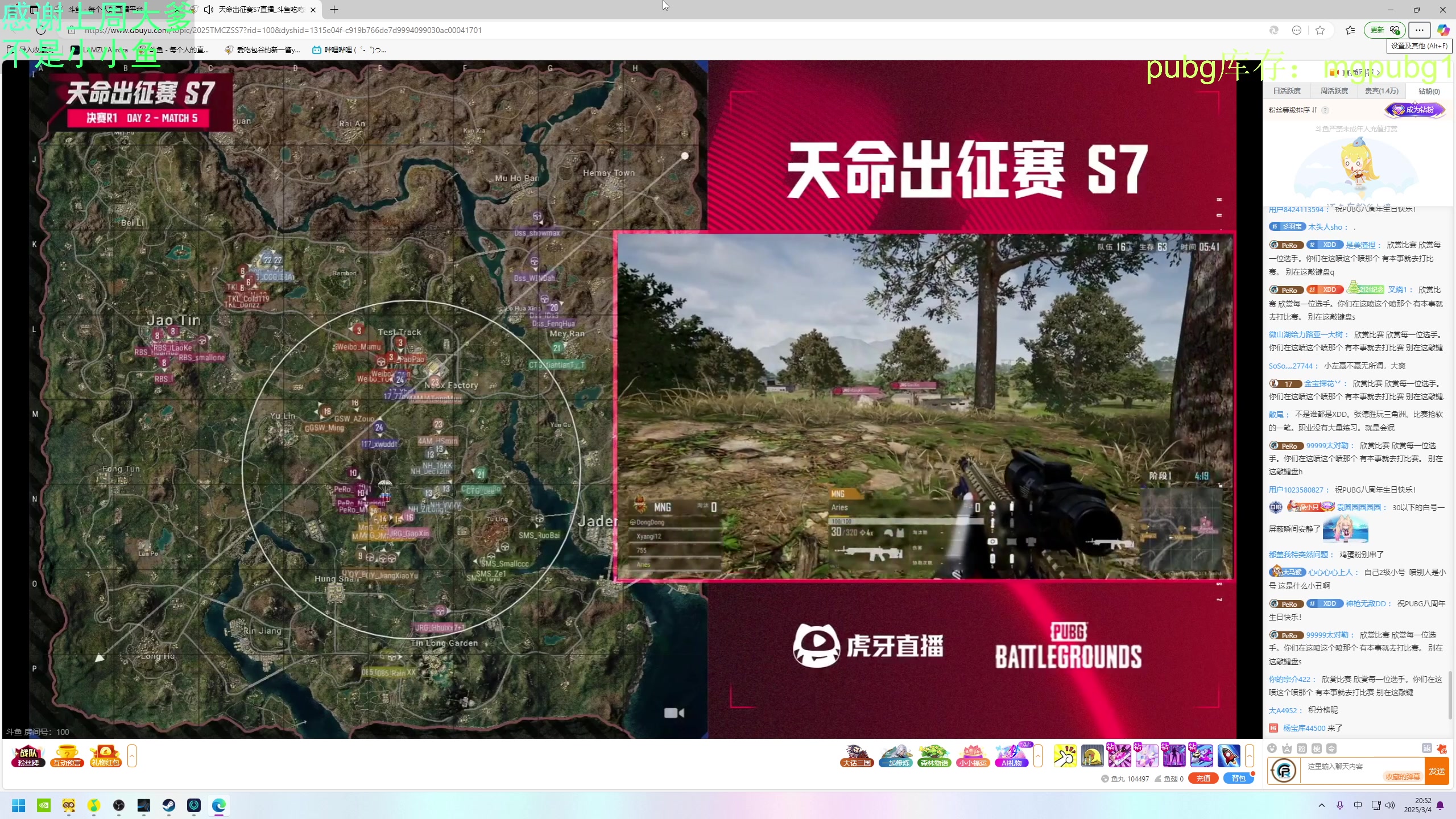Expand the gift list arrow beside rocket
Viewport: 1456px width, 819px height.
click(1249, 756)
